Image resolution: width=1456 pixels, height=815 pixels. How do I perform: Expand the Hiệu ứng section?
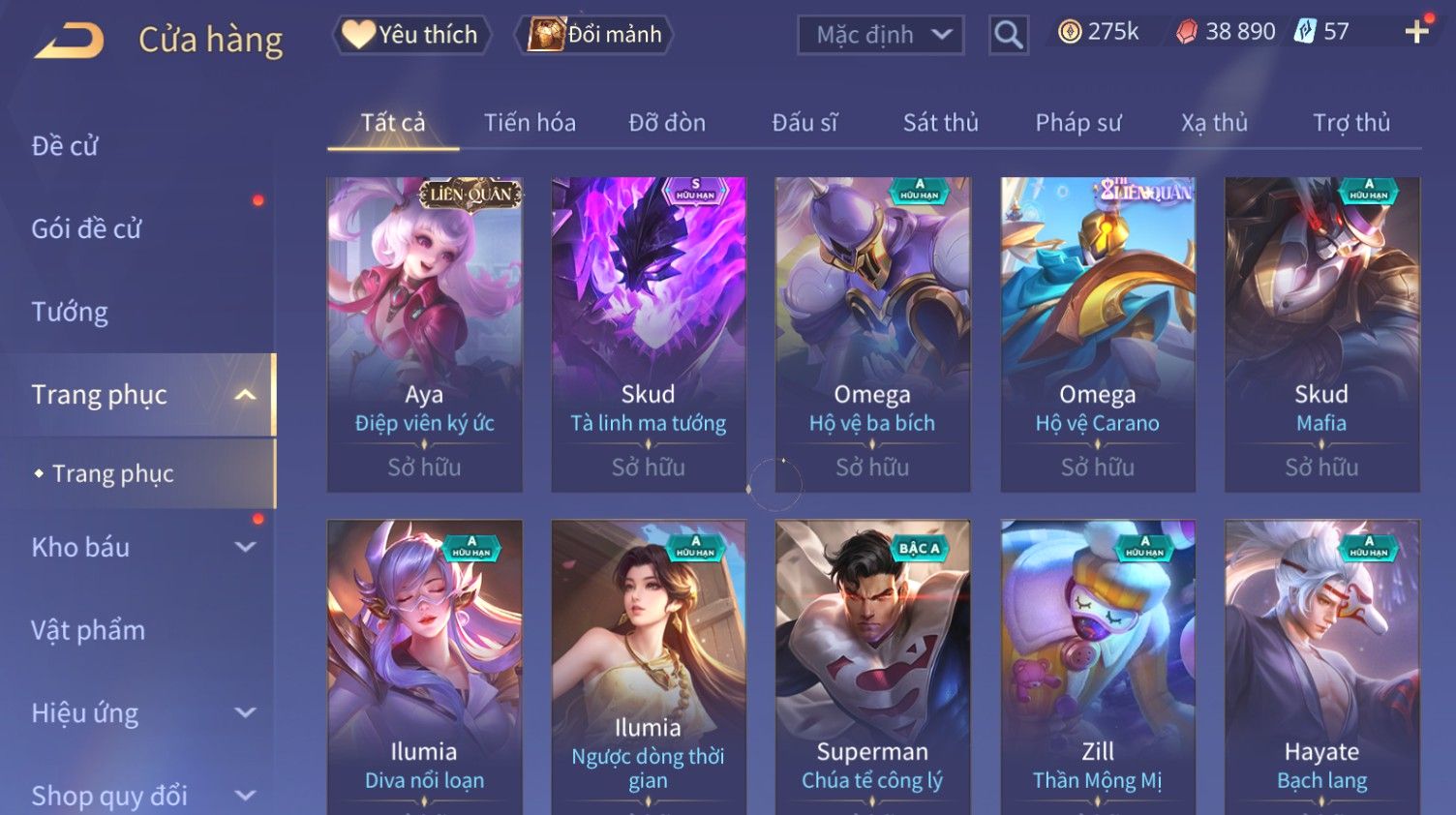[246, 712]
